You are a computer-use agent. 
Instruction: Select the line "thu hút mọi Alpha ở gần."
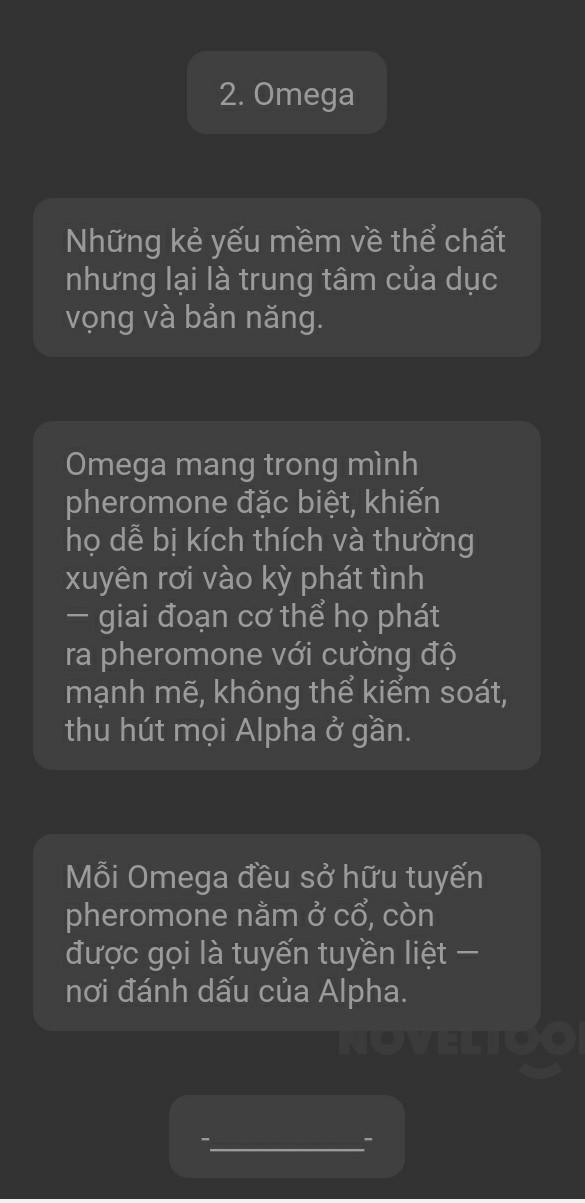[237, 730]
